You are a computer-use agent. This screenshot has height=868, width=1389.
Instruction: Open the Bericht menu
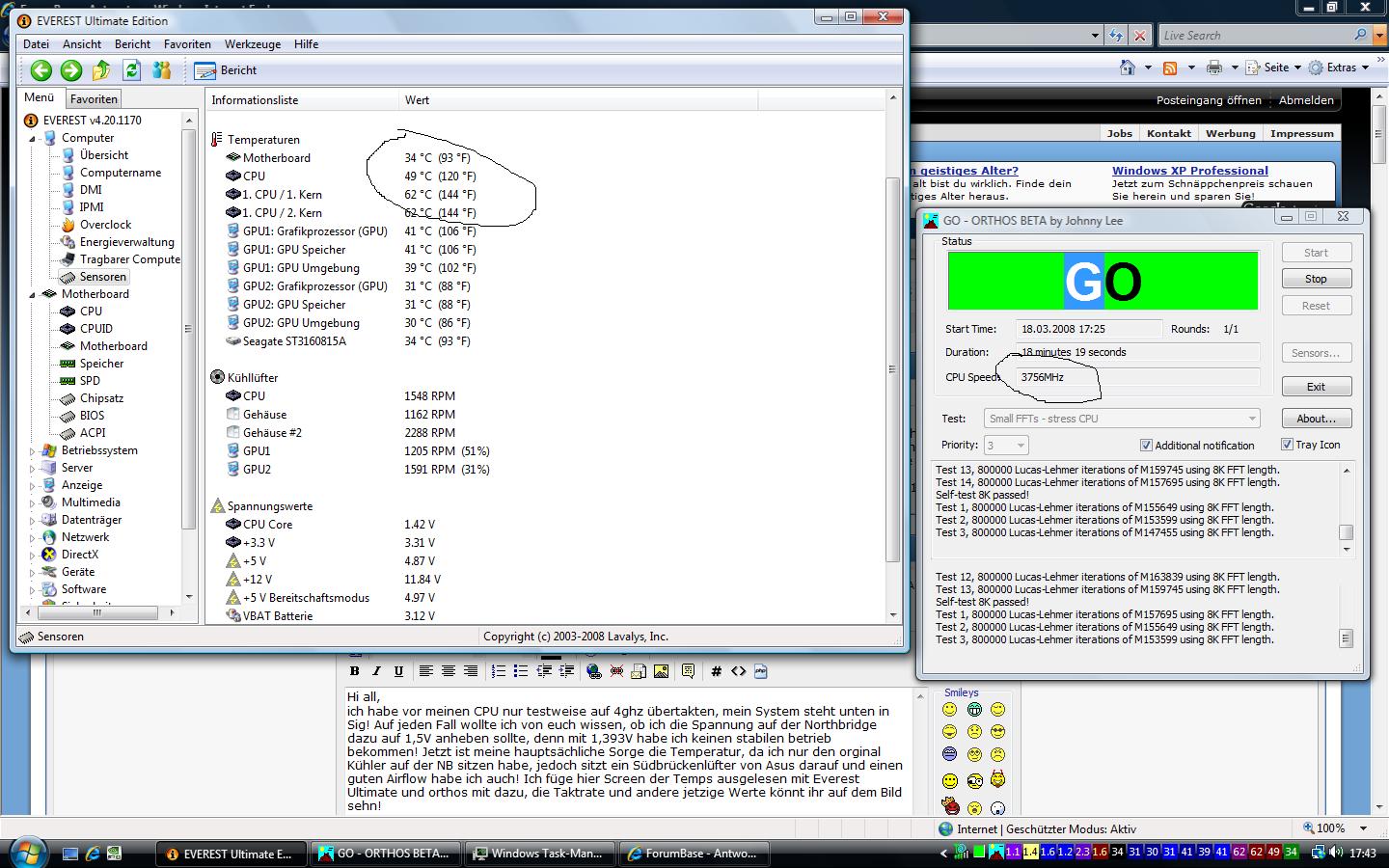pos(132,44)
